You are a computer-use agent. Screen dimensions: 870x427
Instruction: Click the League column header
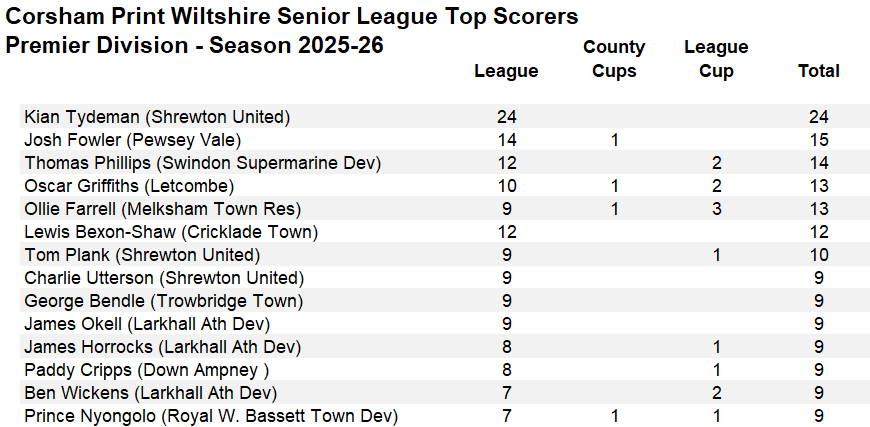506,71
